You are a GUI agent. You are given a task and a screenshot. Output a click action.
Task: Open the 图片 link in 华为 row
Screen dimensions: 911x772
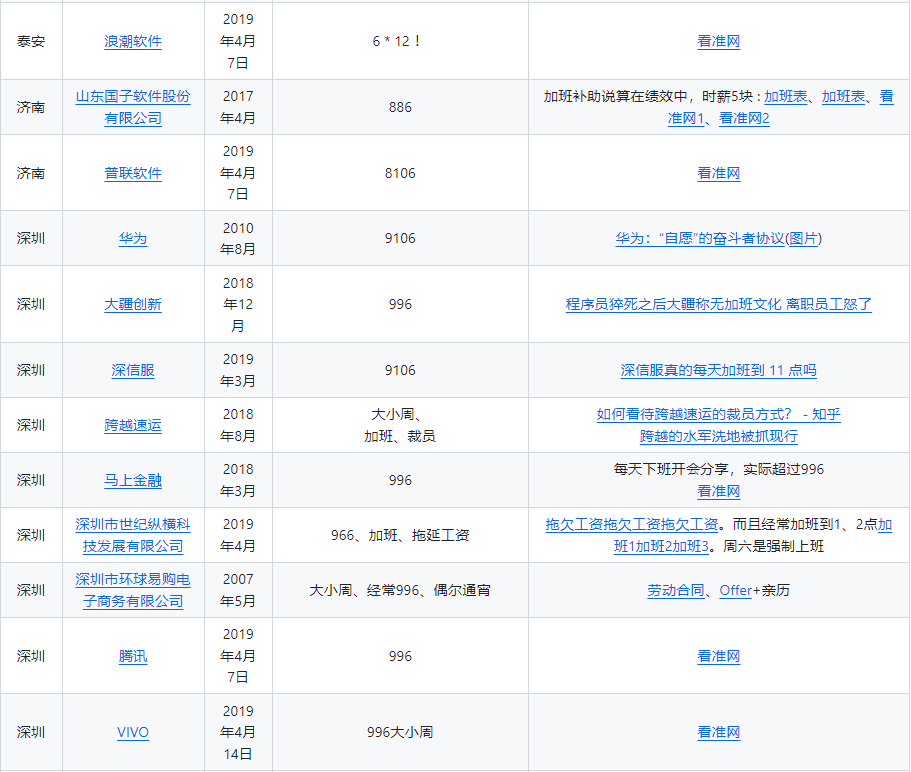804,238
